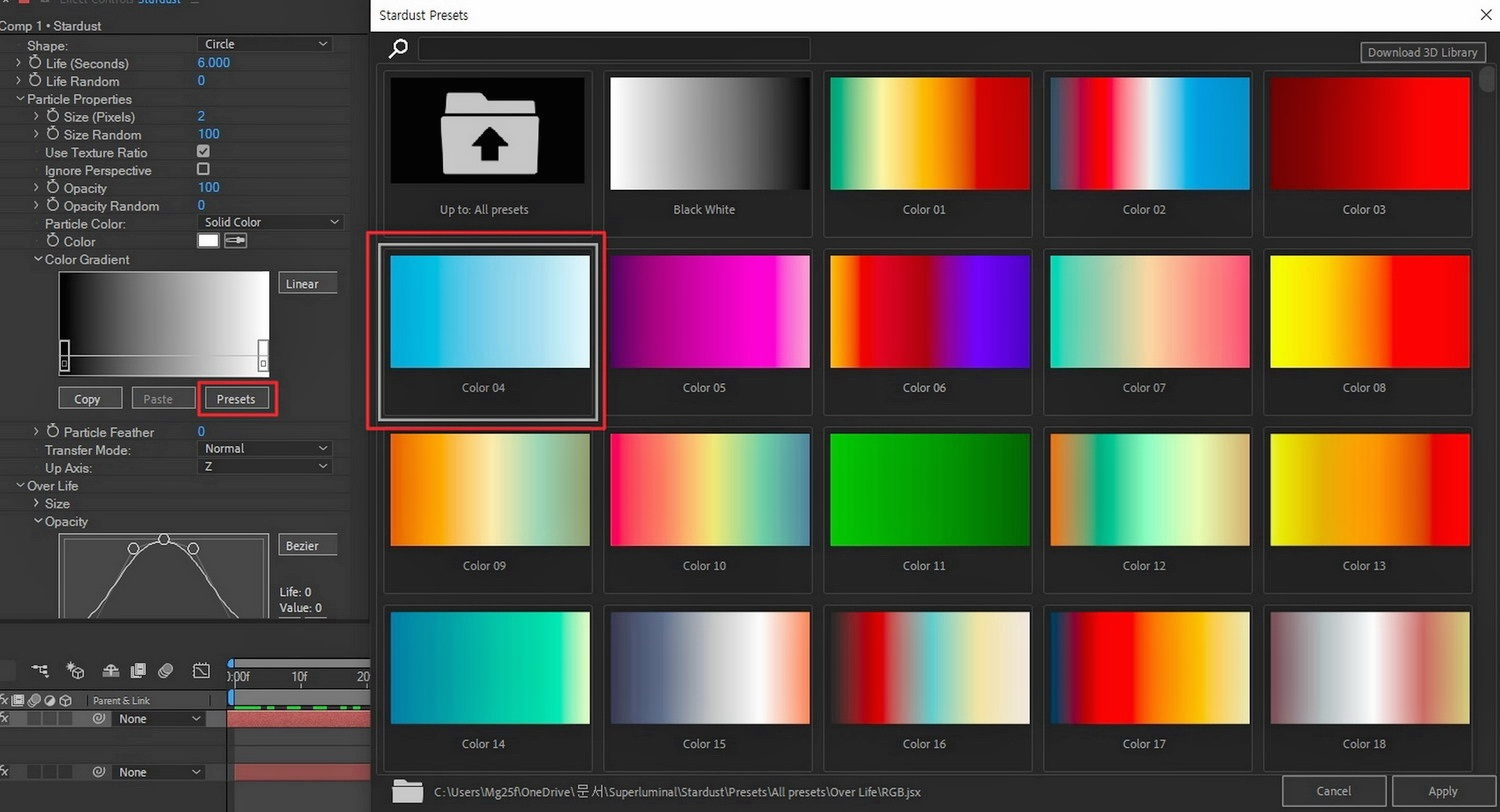
Task: Click the 3D layer cube column icon
Action: coord(65,700)
